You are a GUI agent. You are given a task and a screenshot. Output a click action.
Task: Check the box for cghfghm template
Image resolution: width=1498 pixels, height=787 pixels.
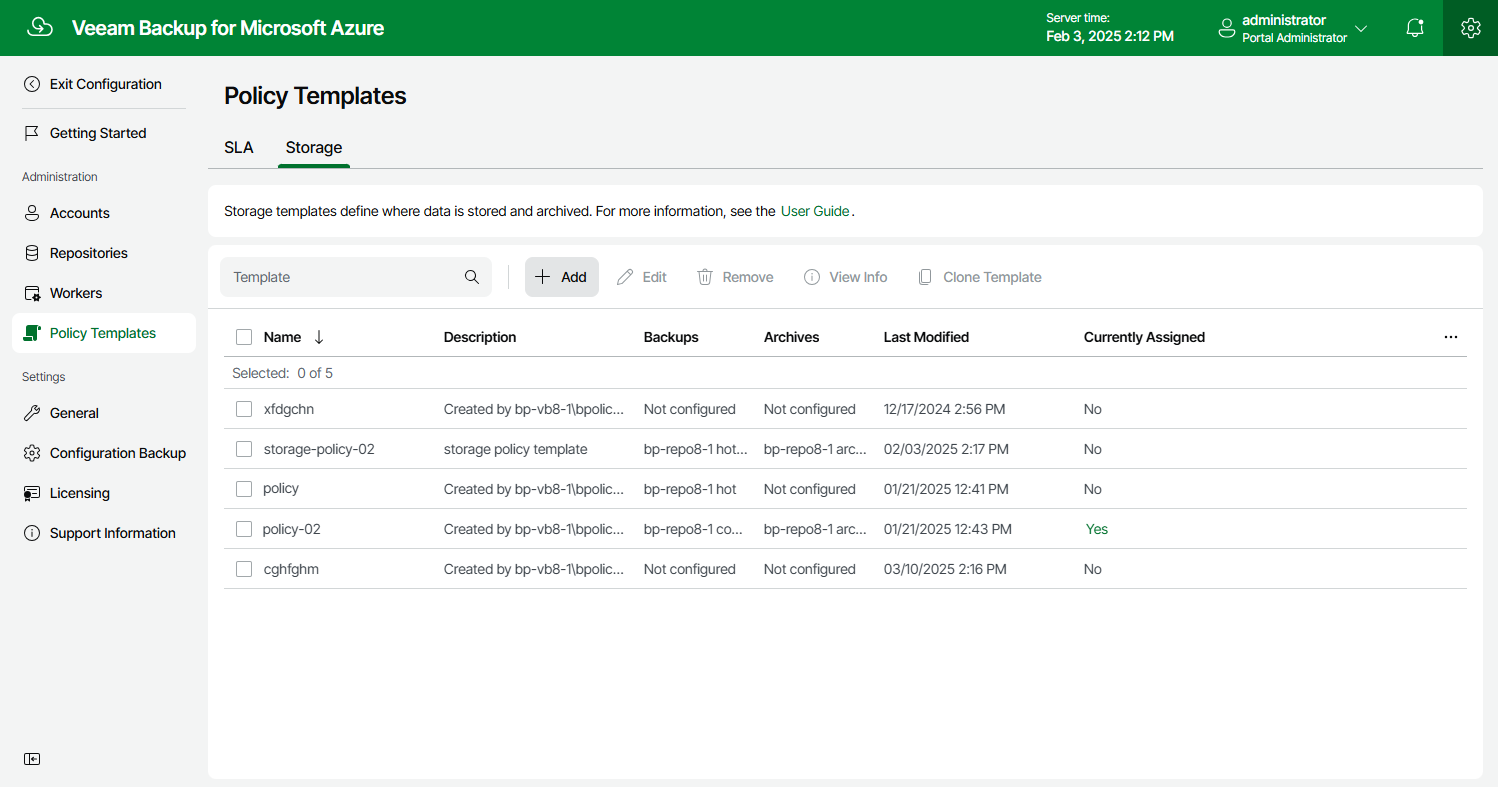(244, 569)
